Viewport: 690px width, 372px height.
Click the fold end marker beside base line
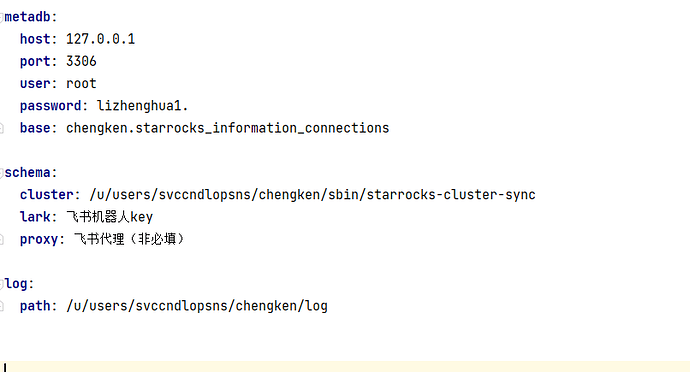click(1, 128)
